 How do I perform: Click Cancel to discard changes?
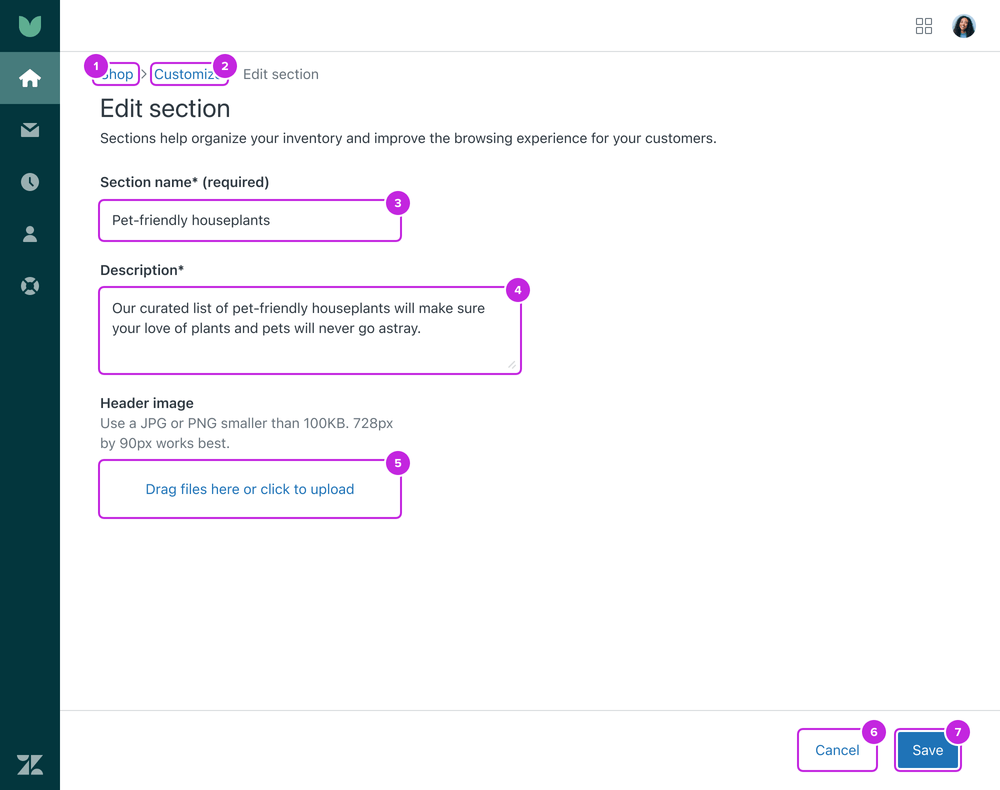pos(837,750)
